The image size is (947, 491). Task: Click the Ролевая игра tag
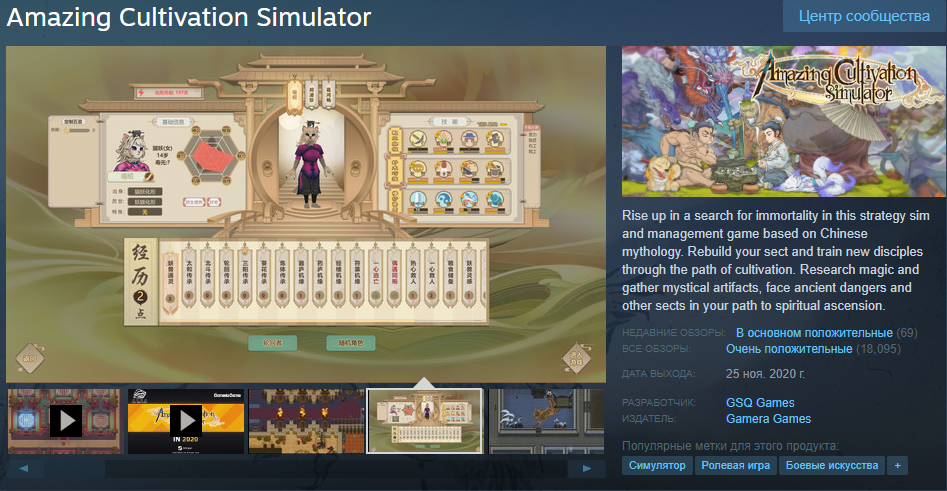(735, 466)
